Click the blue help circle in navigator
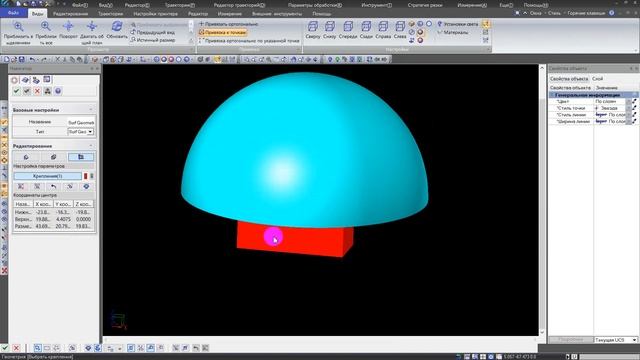640x360 pixels. coord(58,91)
